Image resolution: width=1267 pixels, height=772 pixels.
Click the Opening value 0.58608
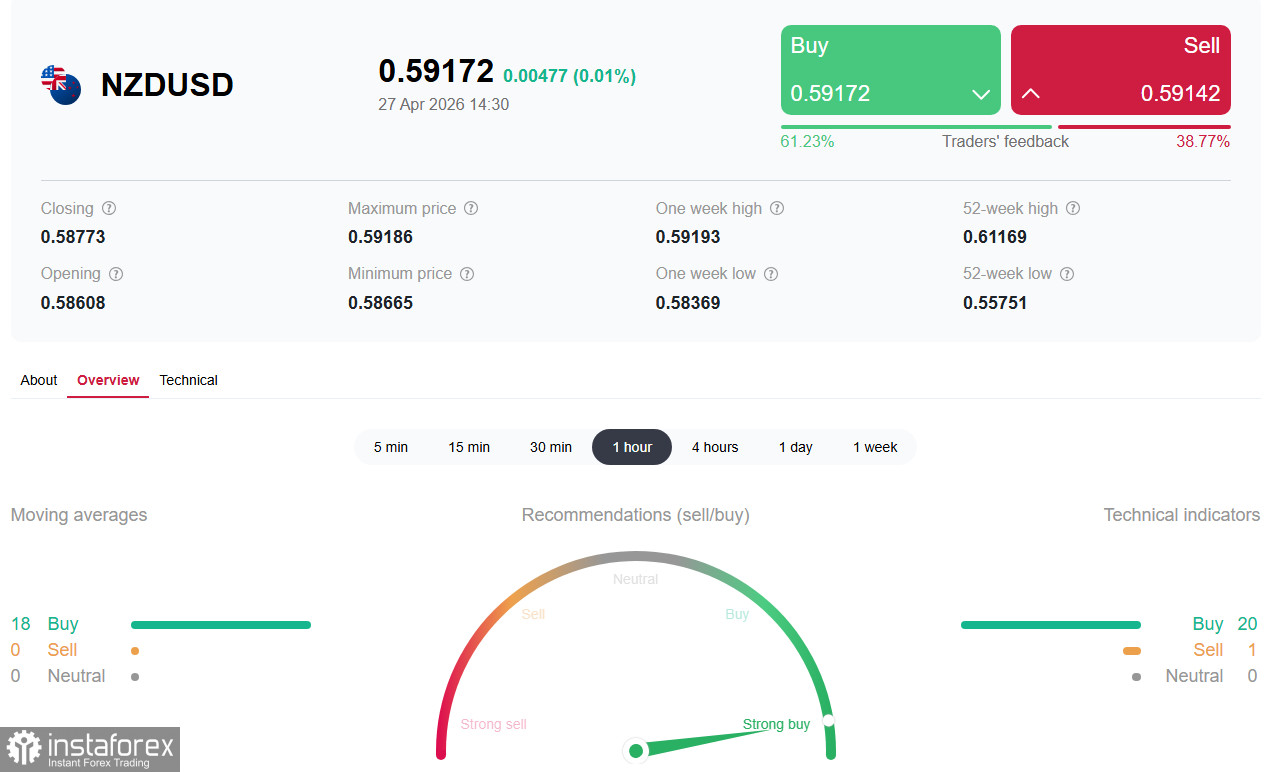coord(73,302)
